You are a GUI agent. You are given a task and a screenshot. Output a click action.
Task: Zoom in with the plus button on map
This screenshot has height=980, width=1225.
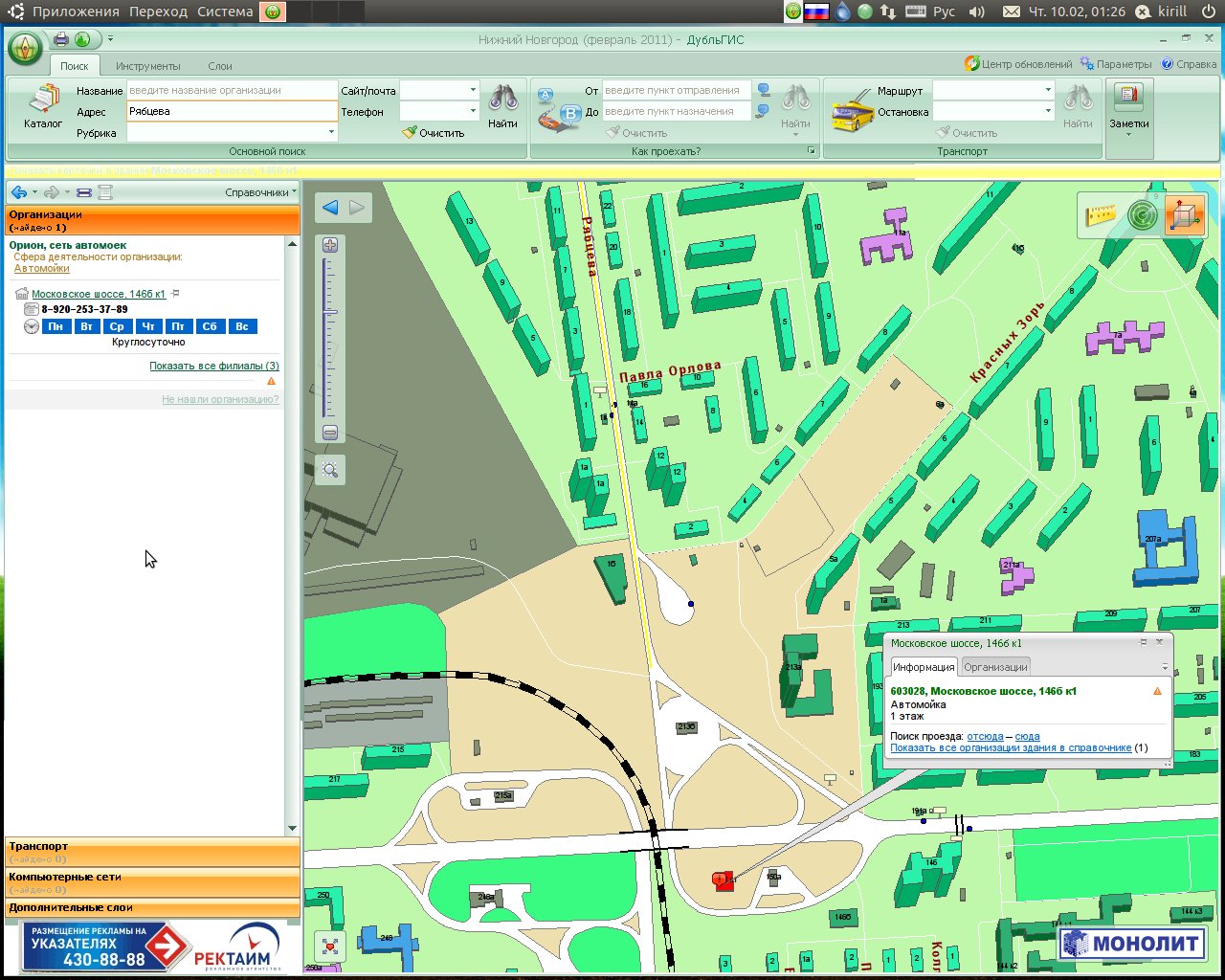click(330, 245)
